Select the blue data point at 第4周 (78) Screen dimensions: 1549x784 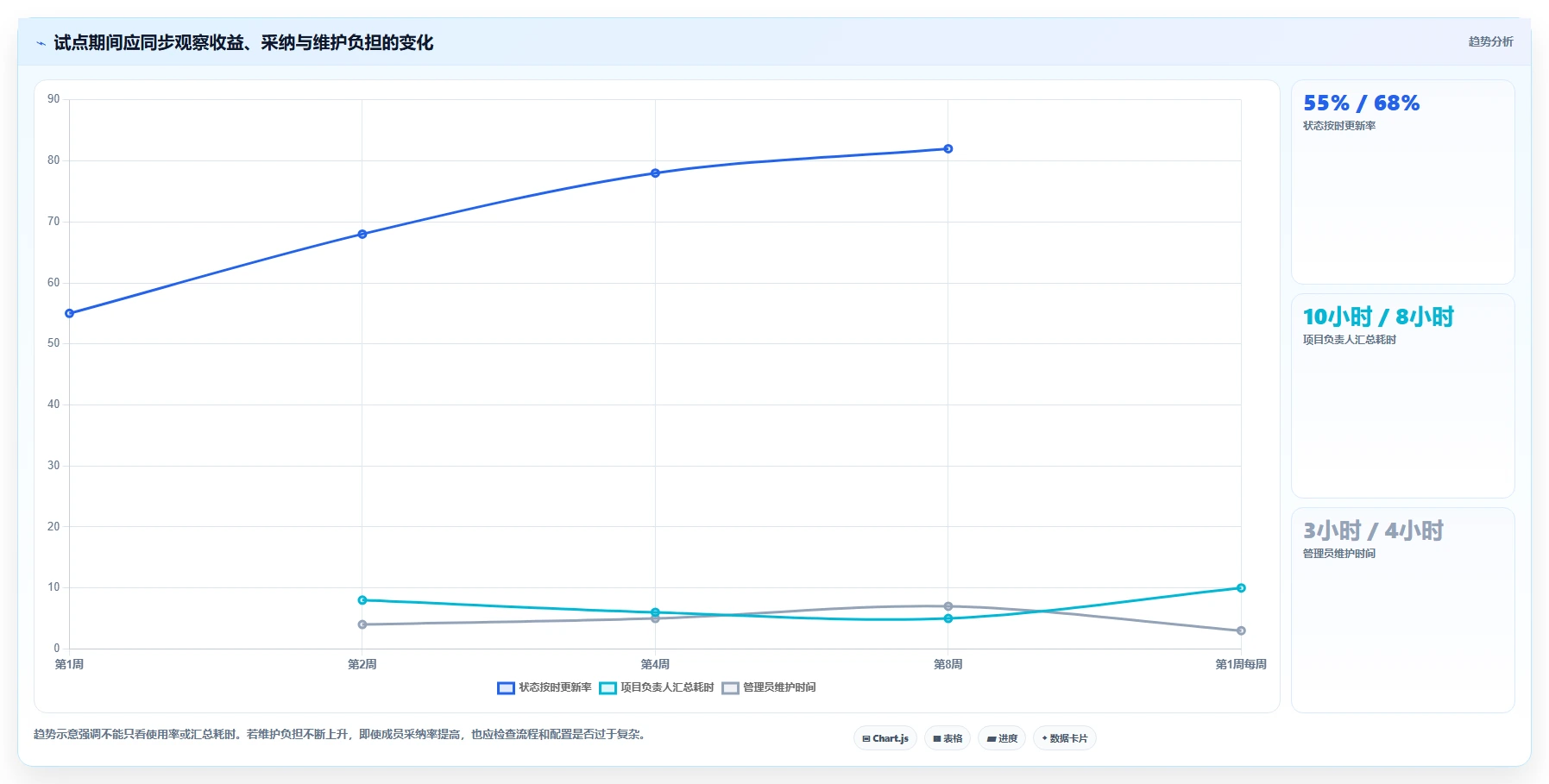click(x=655, y=172)
